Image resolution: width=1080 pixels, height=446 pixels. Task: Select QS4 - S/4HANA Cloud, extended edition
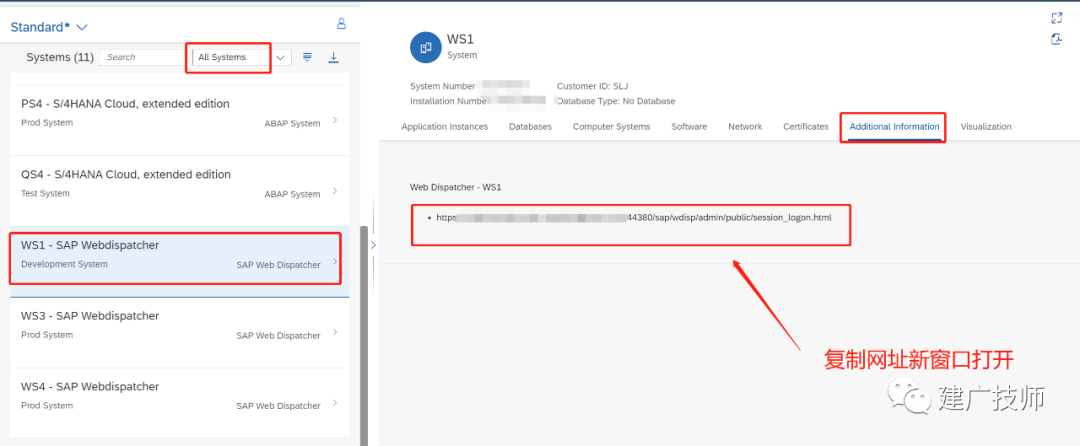[180, 191]
